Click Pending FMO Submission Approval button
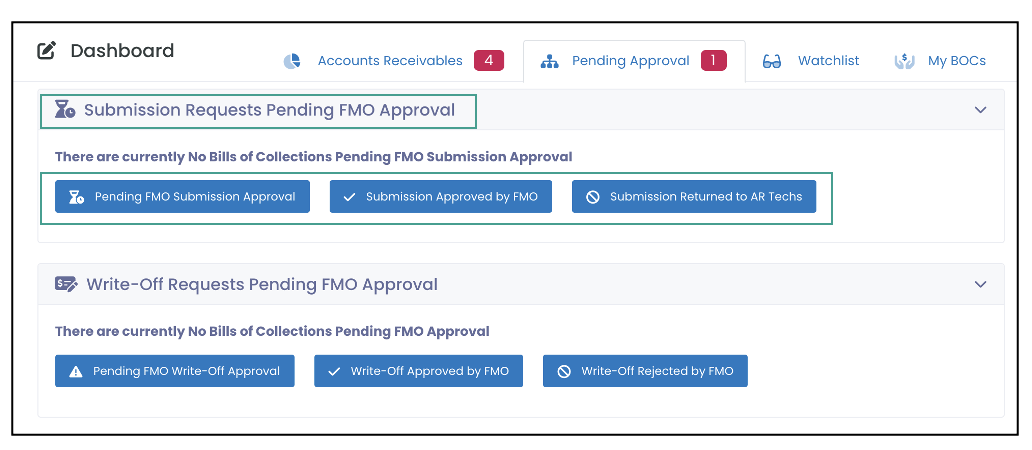The width and height of the screenshot is (1032, 450). 182,197
